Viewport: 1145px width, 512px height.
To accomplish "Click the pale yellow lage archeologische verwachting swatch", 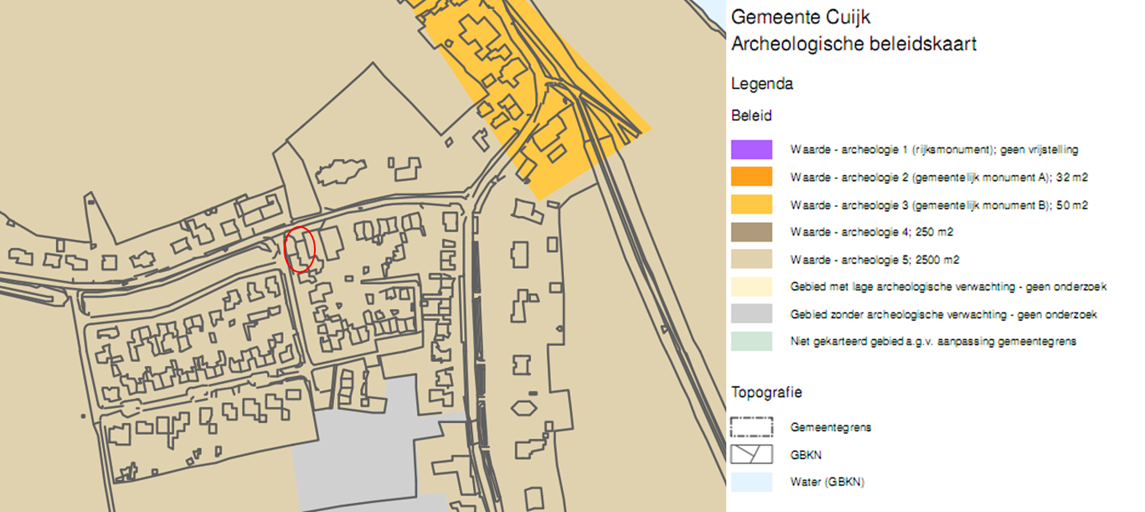I will [x=751, y=286].
